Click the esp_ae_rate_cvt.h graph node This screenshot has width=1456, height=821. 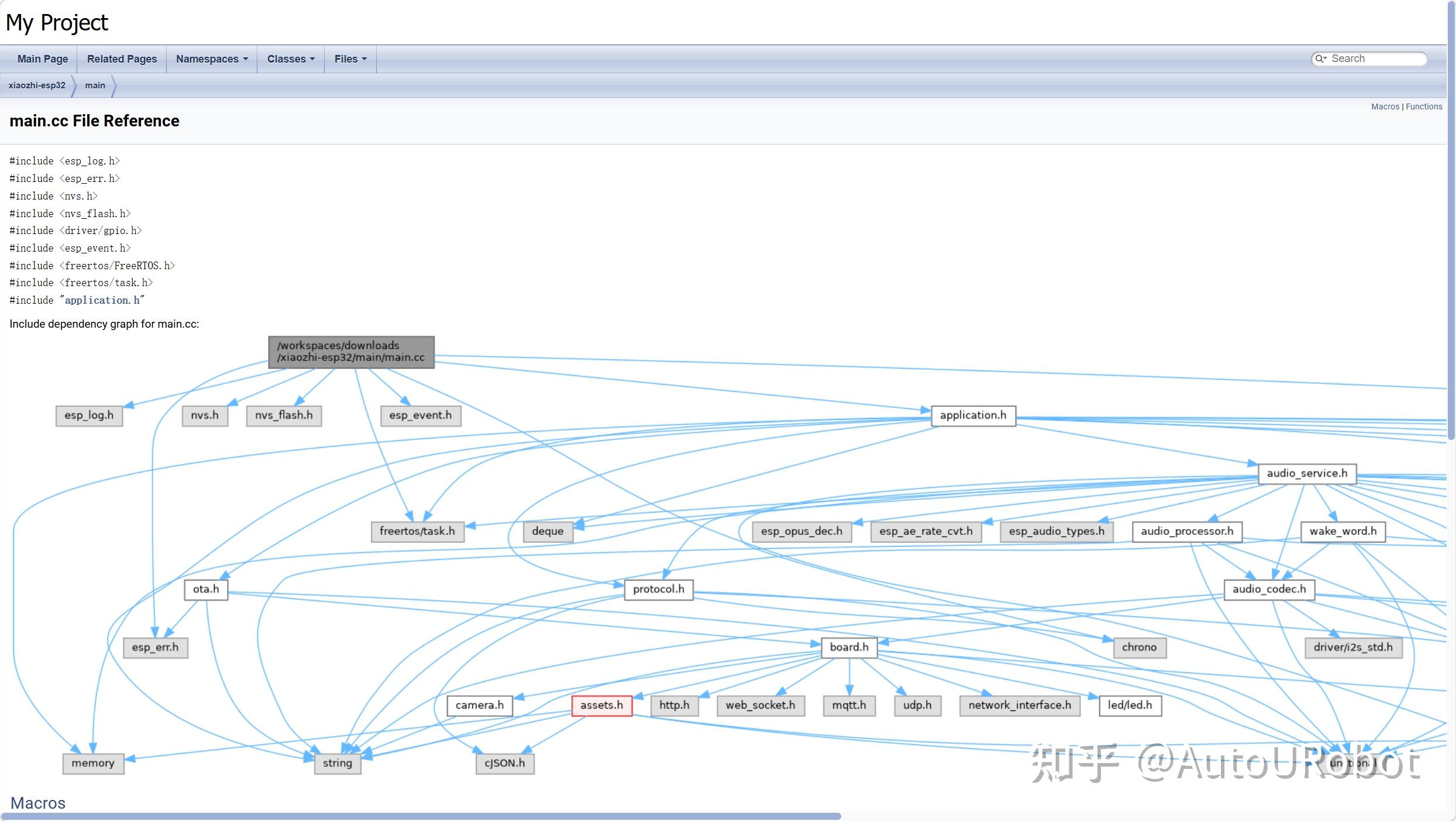pos(925,531)
